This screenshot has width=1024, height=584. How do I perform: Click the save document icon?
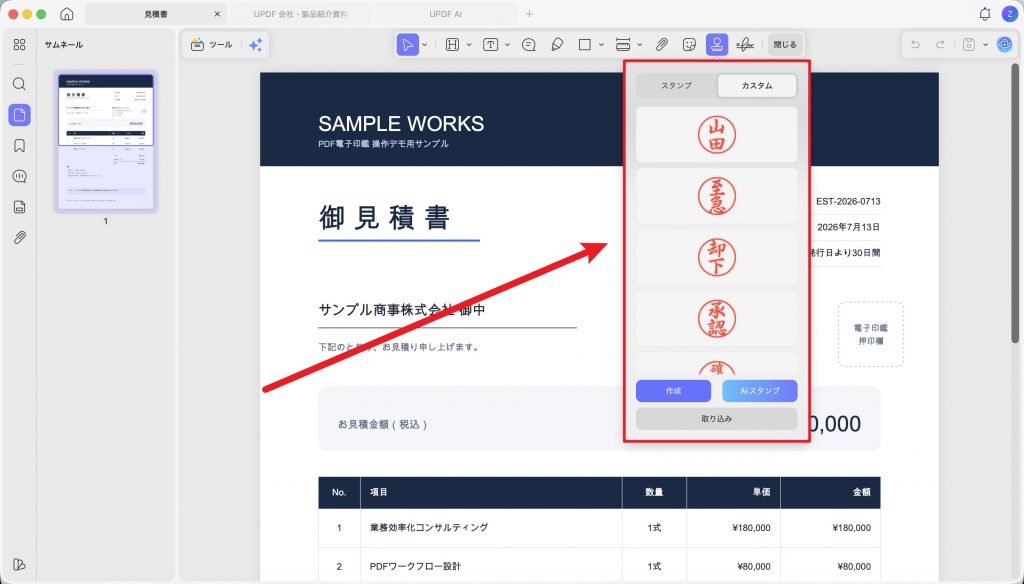point(969,44)
